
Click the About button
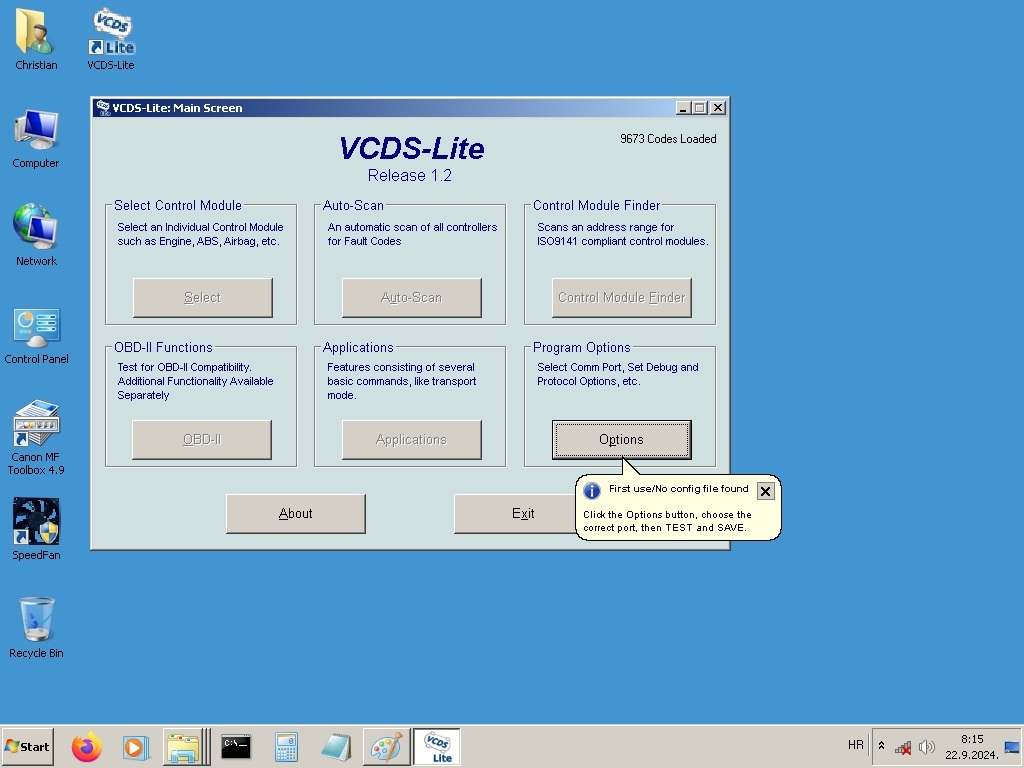click(x=296, y=513)
